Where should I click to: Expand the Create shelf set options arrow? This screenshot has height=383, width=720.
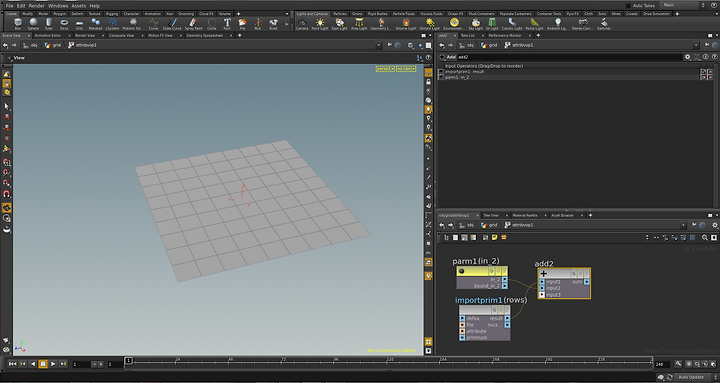point(287,14)
